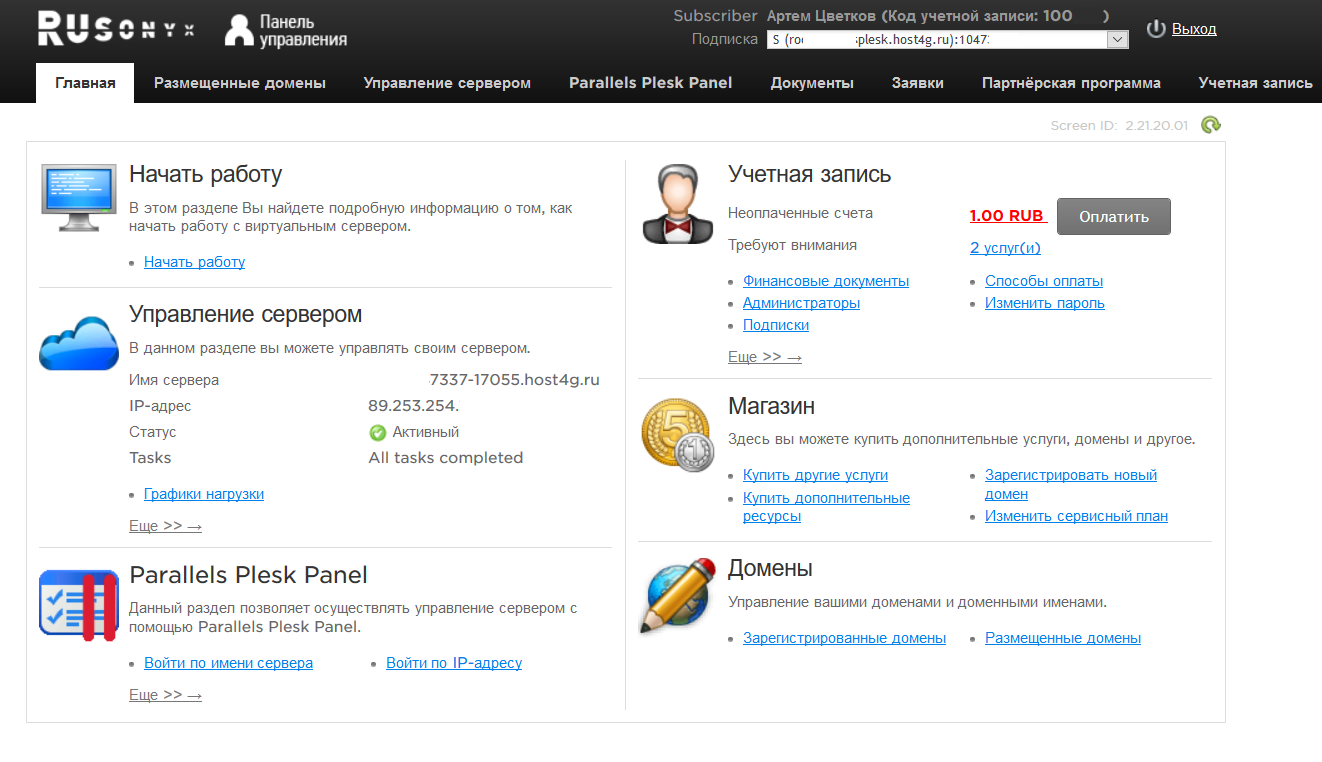This screenshot has width=1322, height=762.
Task: Open the Администраторы link
Action: 801,303
